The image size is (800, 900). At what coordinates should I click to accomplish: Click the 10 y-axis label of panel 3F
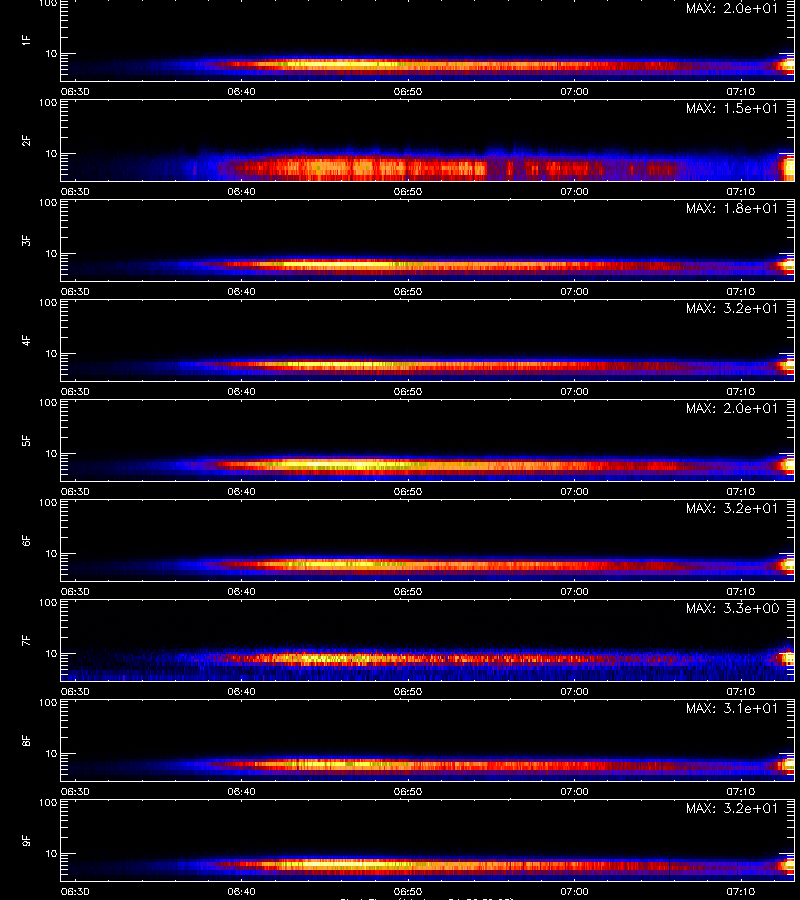pyautogui.click(x=51, y=253)
